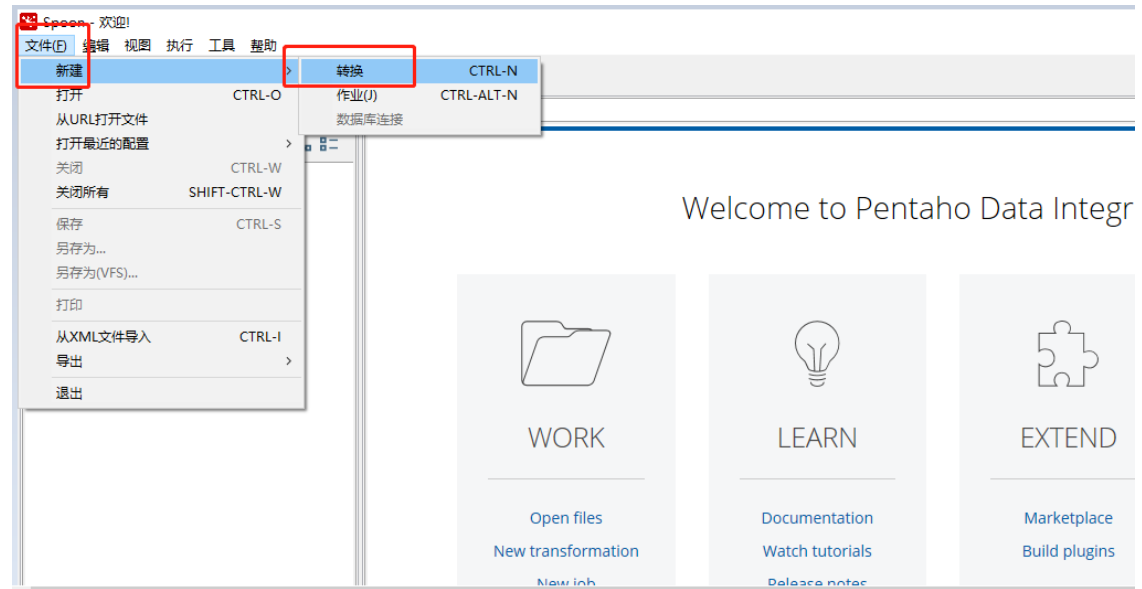Viewport: 1142px width, 589px height.
Task: Open the 文件(F) menu
Action: [x=46, y=46]
